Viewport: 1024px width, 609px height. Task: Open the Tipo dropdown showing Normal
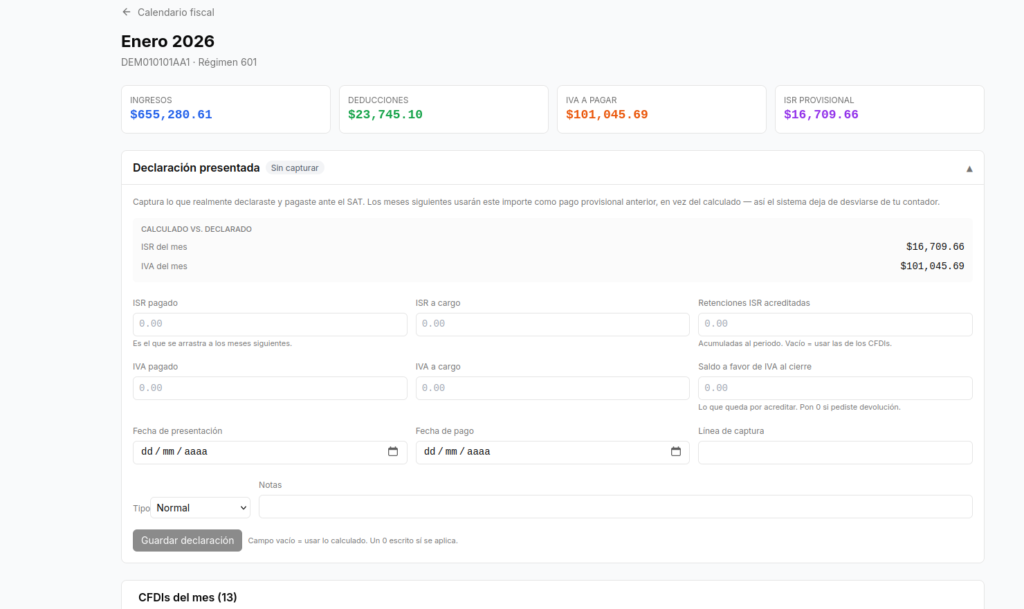[x=200, y=508]
